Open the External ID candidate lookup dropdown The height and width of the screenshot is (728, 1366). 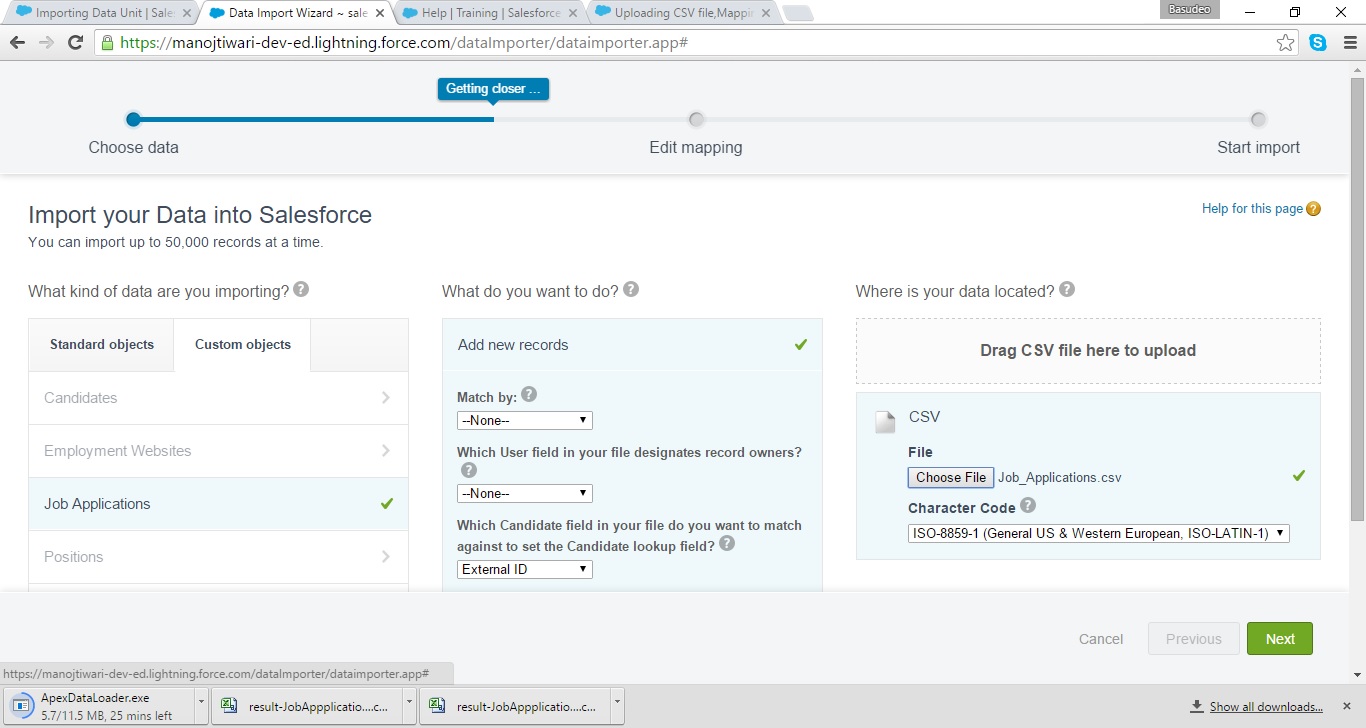point(525,570)
